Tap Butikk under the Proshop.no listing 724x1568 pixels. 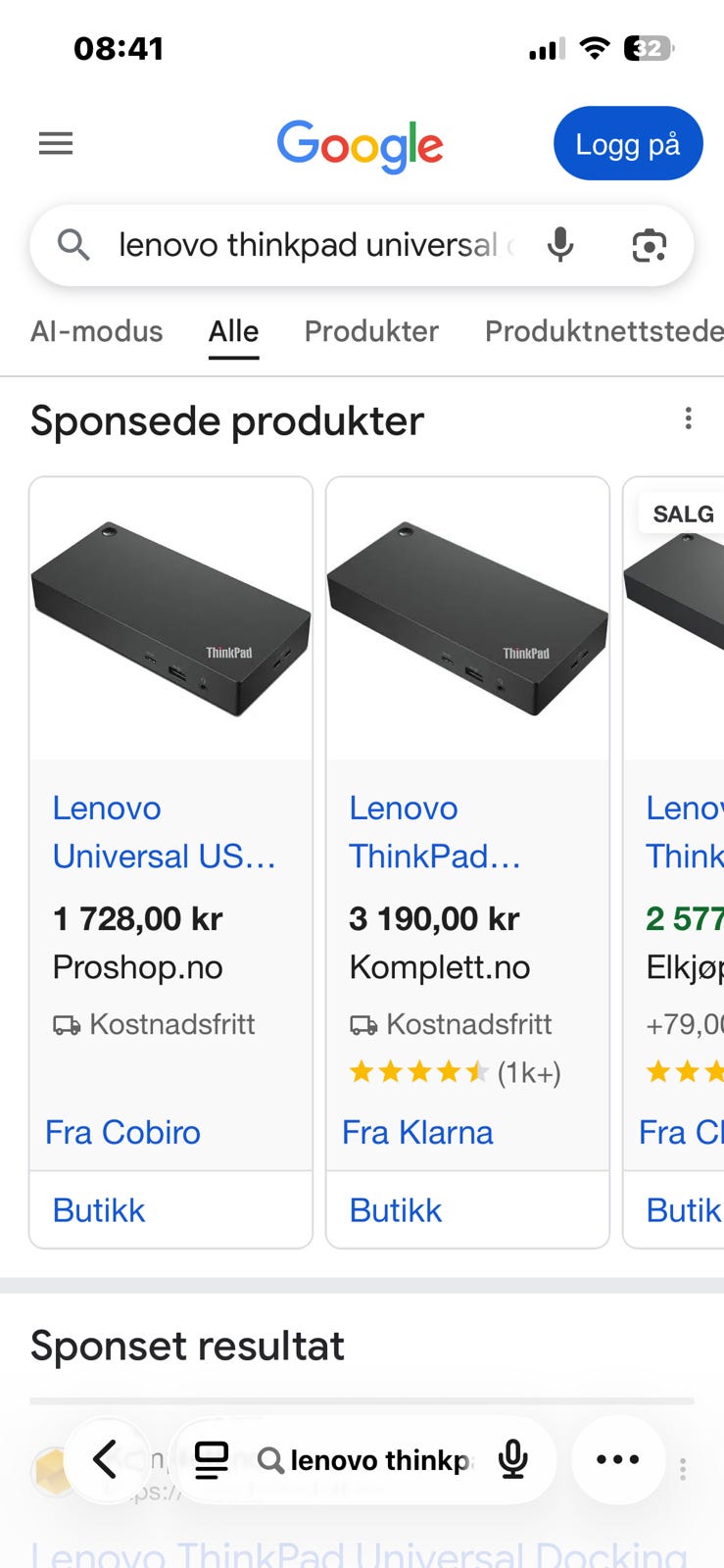point(99,1210)
